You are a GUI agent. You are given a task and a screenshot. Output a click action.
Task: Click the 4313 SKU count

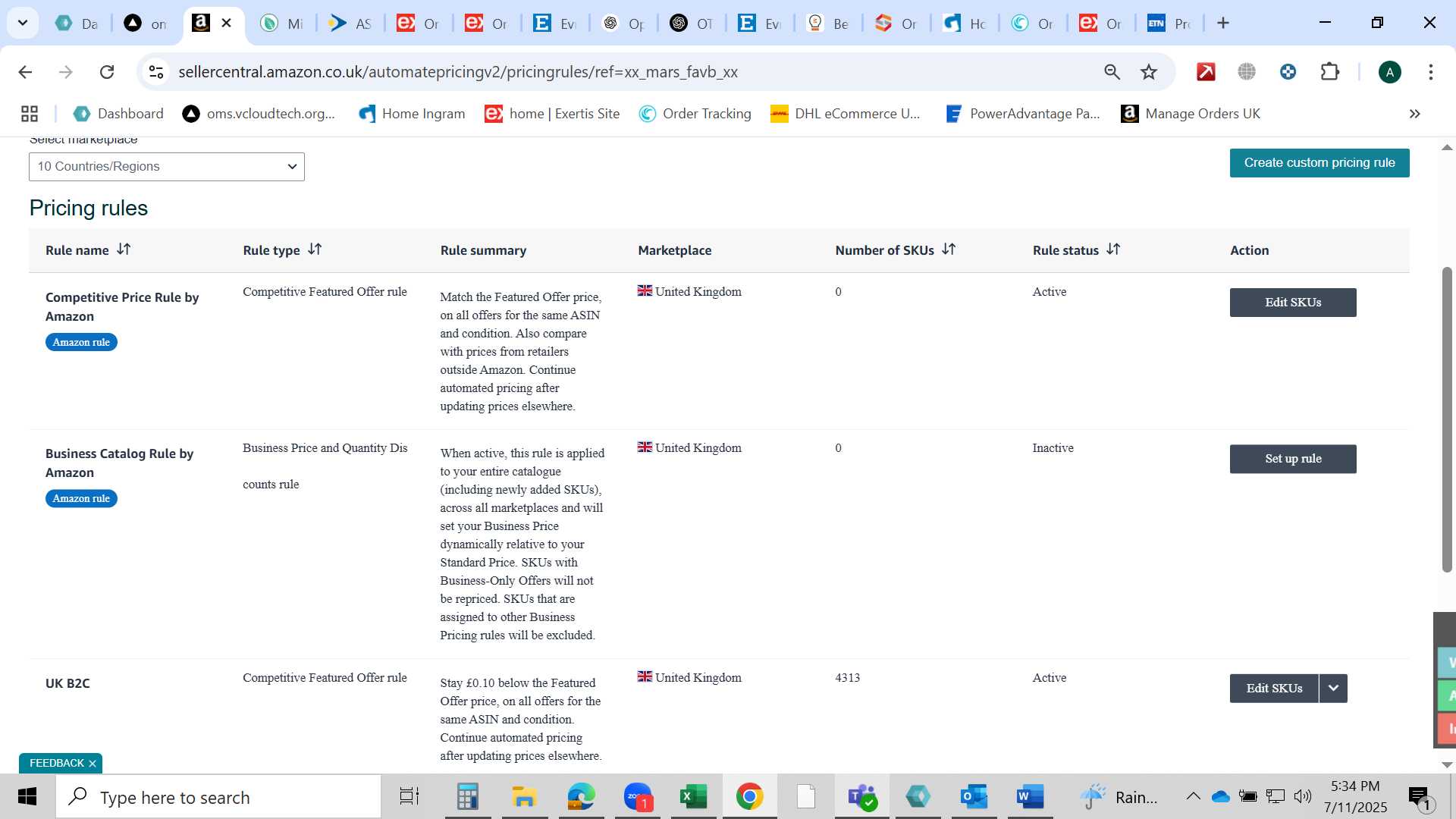[847, 678]
